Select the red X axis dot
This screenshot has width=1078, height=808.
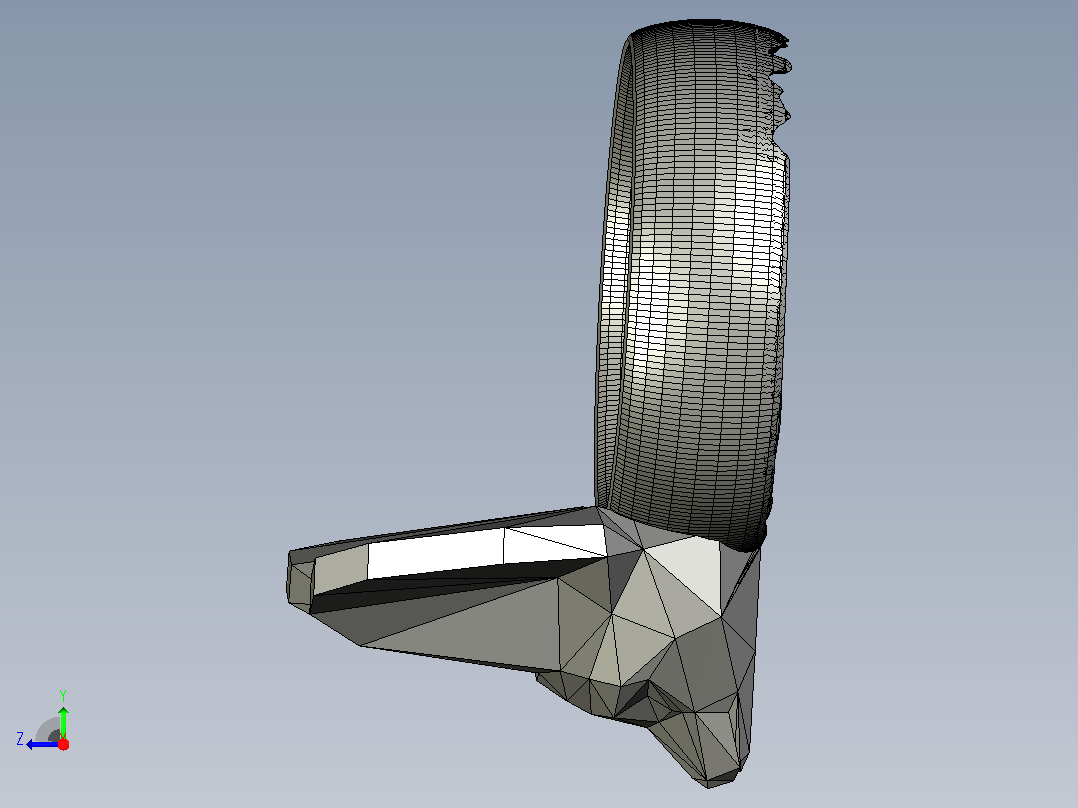coord(63,744)
